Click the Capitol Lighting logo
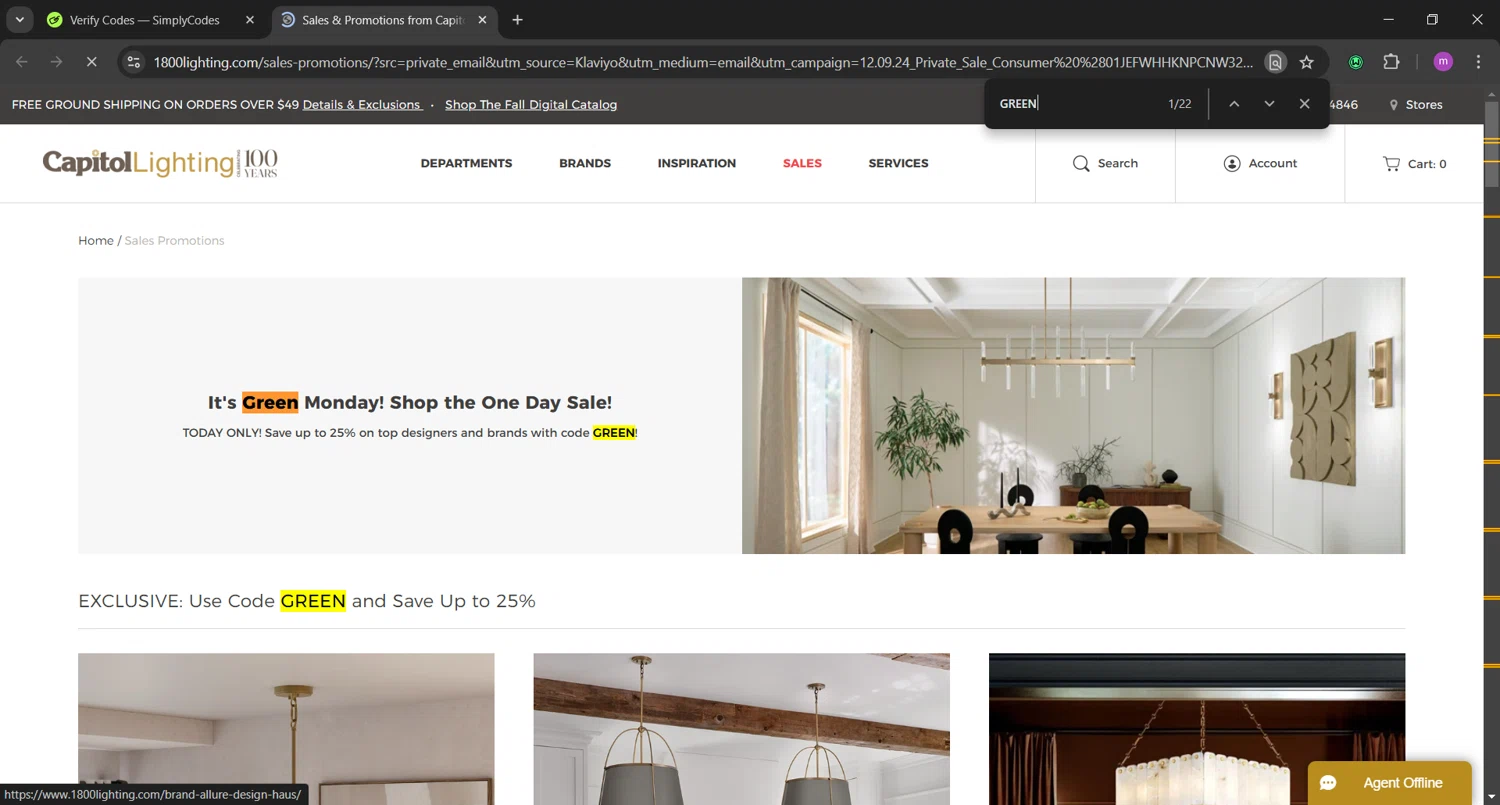1500x805 pixels. pyautogui.click(x=160, y=163)
